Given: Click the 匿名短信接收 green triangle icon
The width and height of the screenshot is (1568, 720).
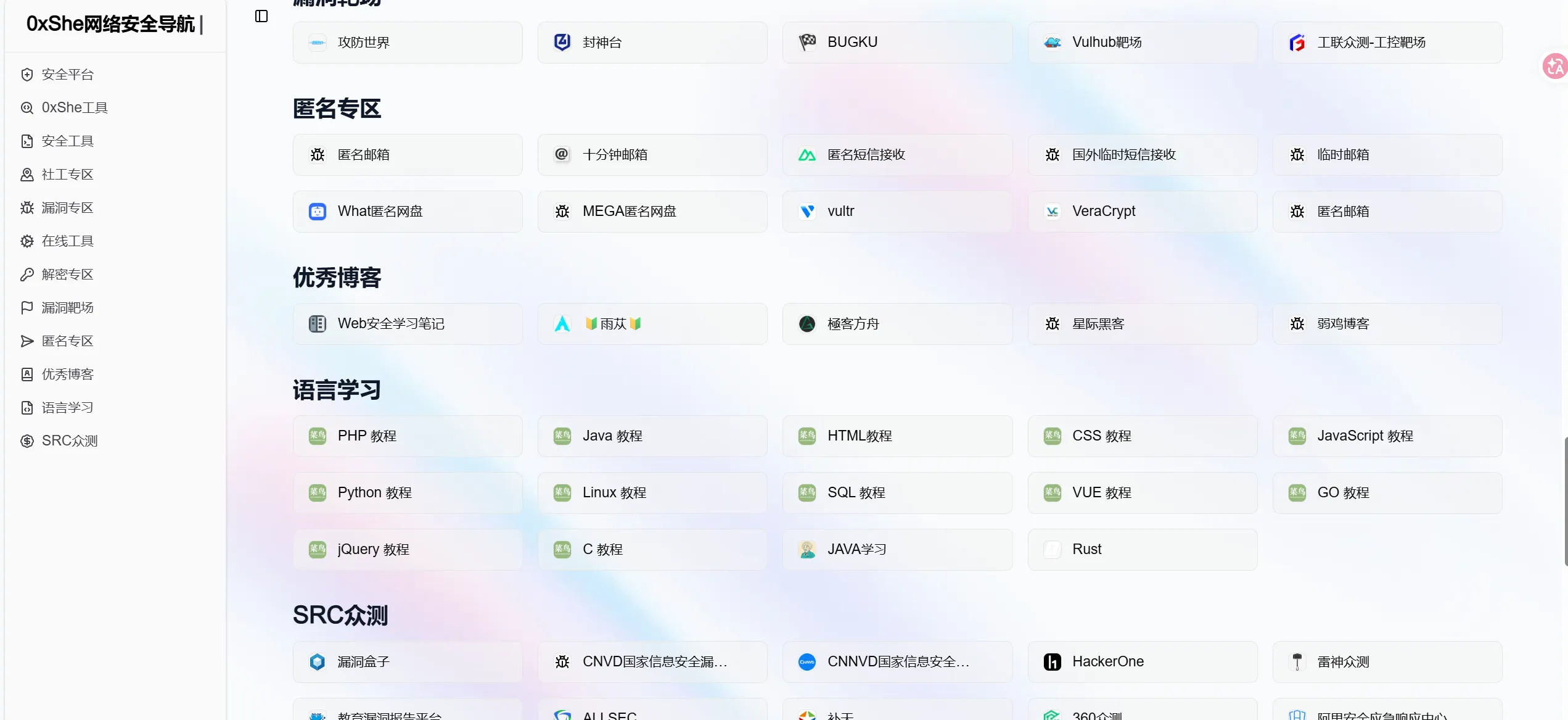Looking at the screenshot, I should click(807, 155).
